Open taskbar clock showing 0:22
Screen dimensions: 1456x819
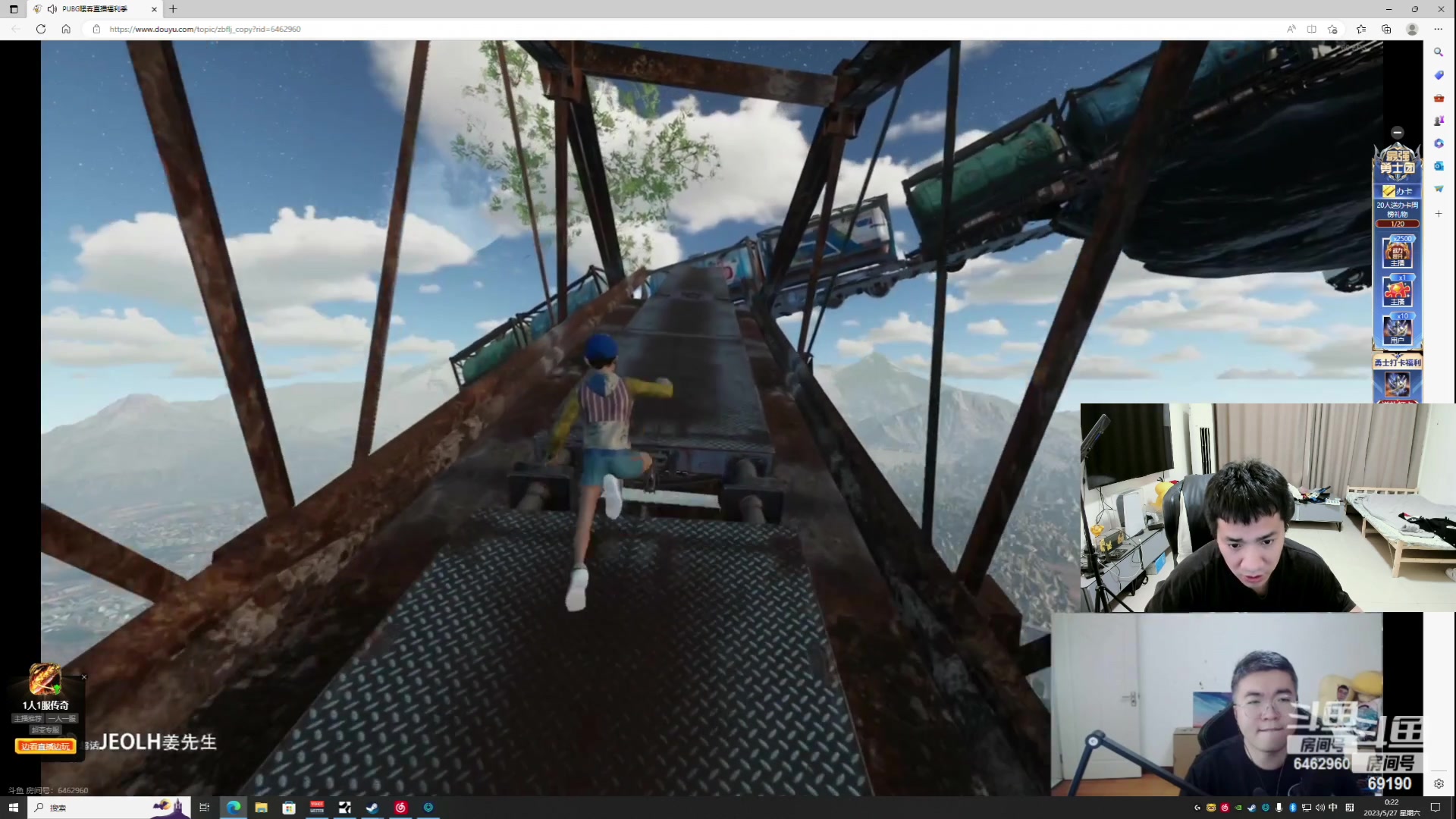(x=1392, y=808)
